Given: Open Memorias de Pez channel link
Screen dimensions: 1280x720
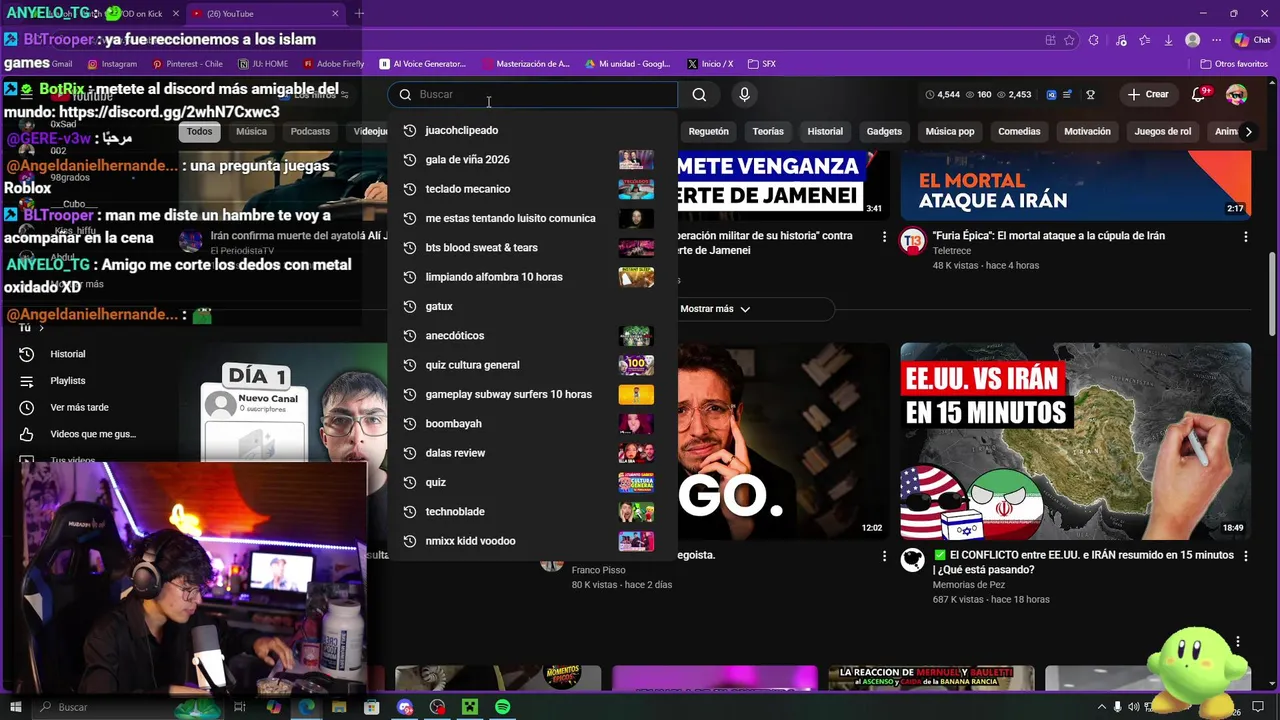Looking at the screenshot, I should coord(969,585).
